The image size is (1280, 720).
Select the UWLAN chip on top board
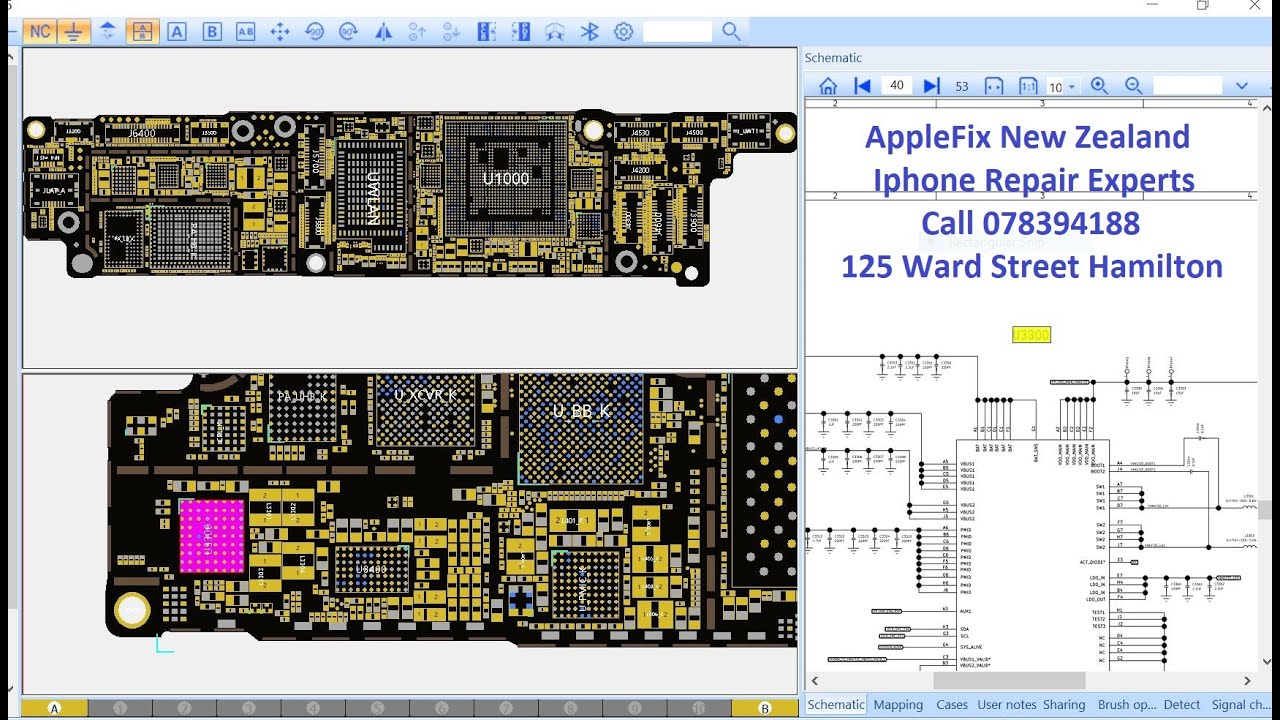(372, 195)
